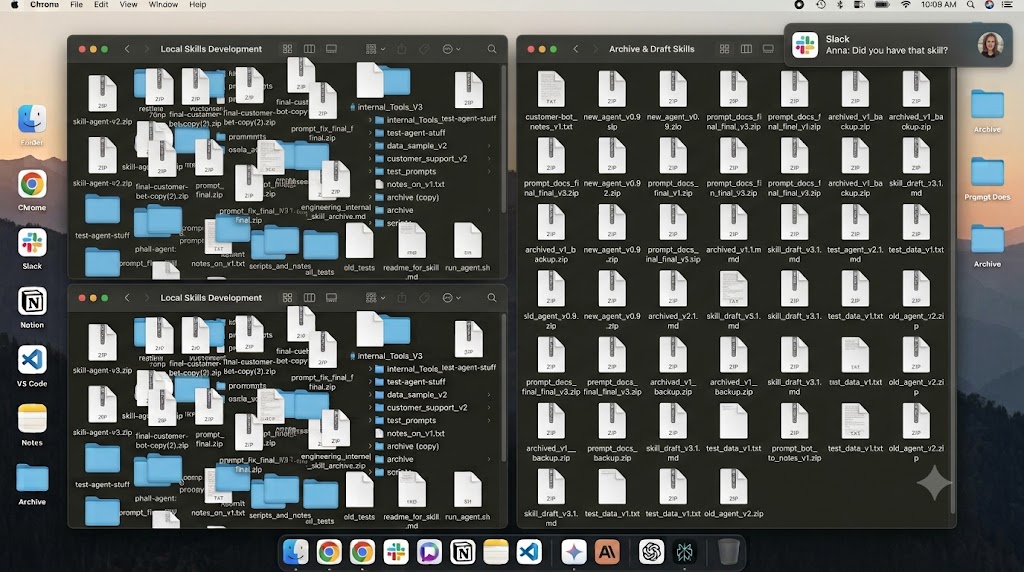The width and height of the screenshot is (1024, 572).
Task: Open ChatGPT from the Dock
Action: click(651, 552)
